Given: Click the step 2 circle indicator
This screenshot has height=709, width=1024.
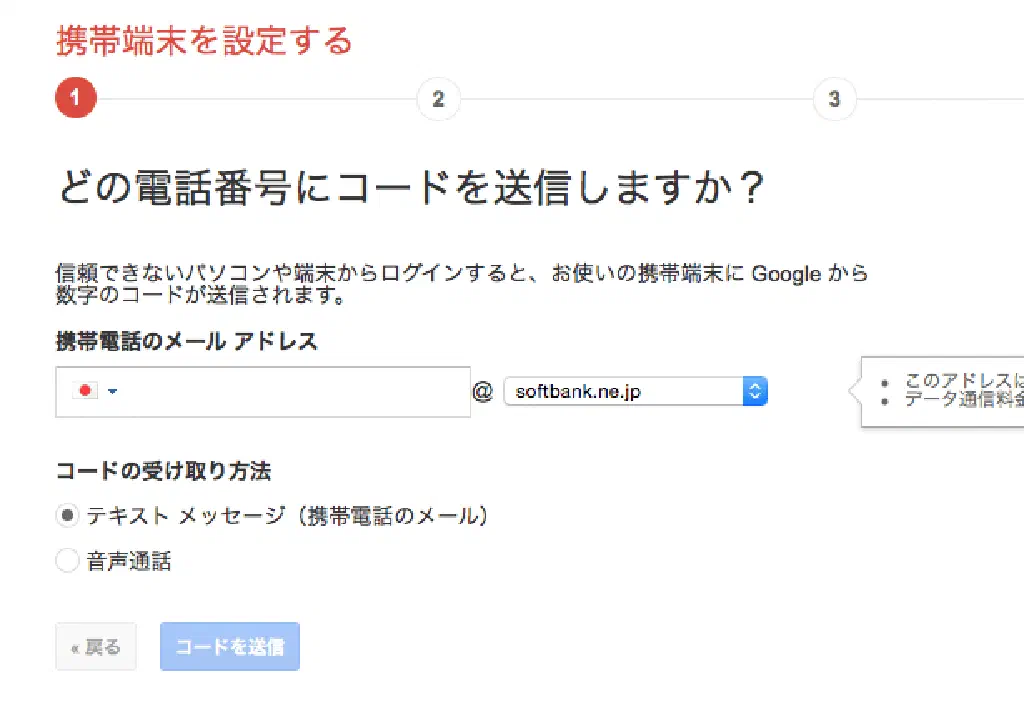Looking at the screenshot, I should [438, 99].
